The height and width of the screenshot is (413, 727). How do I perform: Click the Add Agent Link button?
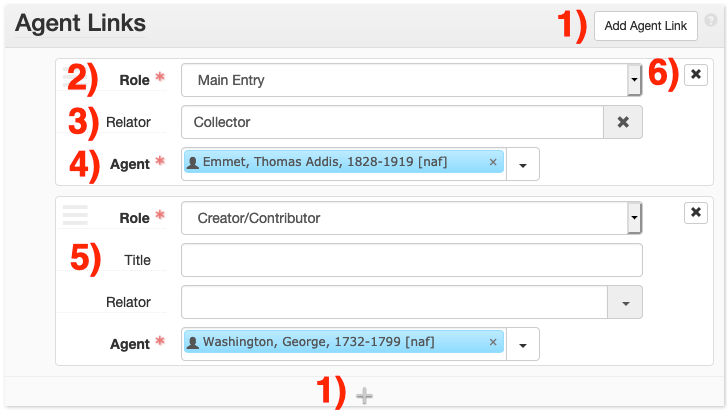pos(645,26)
